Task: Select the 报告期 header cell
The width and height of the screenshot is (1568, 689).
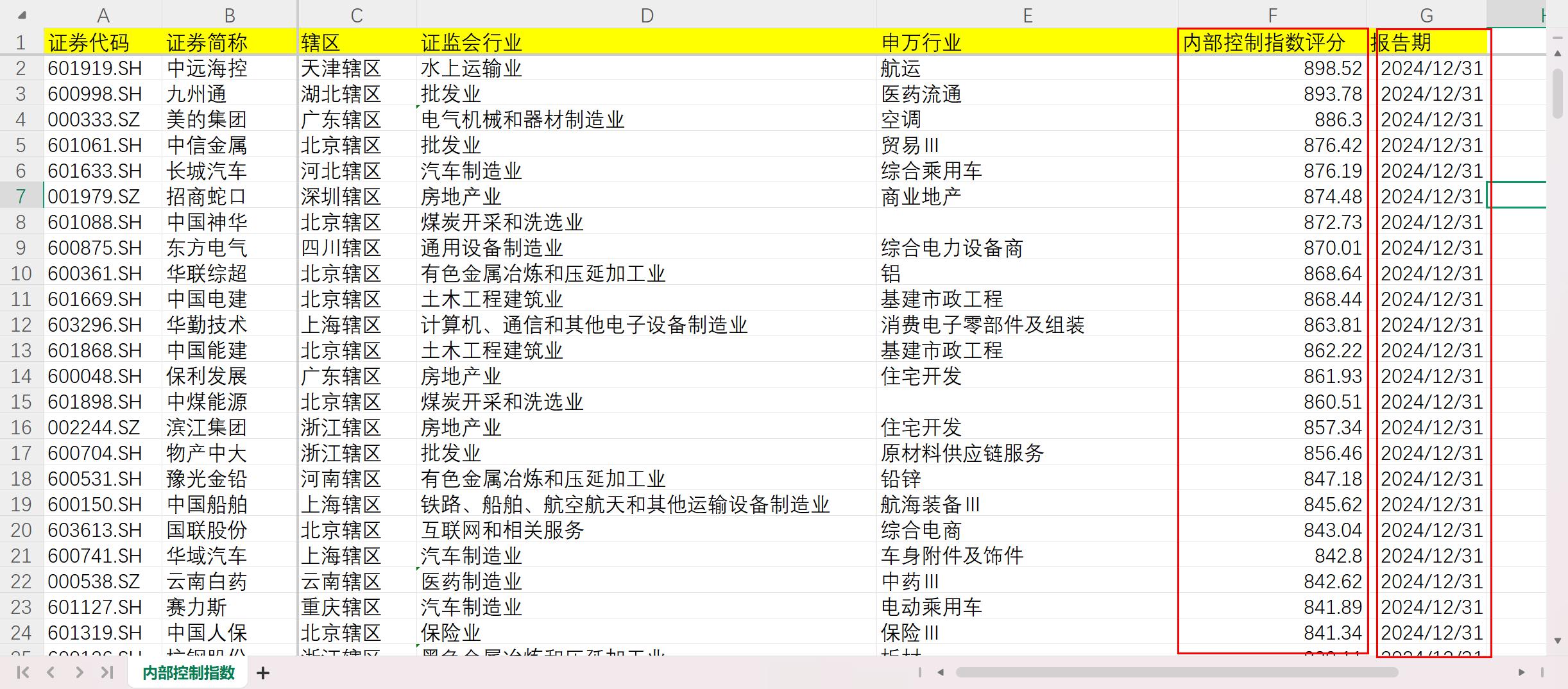Action: [x=1426, y=42]
